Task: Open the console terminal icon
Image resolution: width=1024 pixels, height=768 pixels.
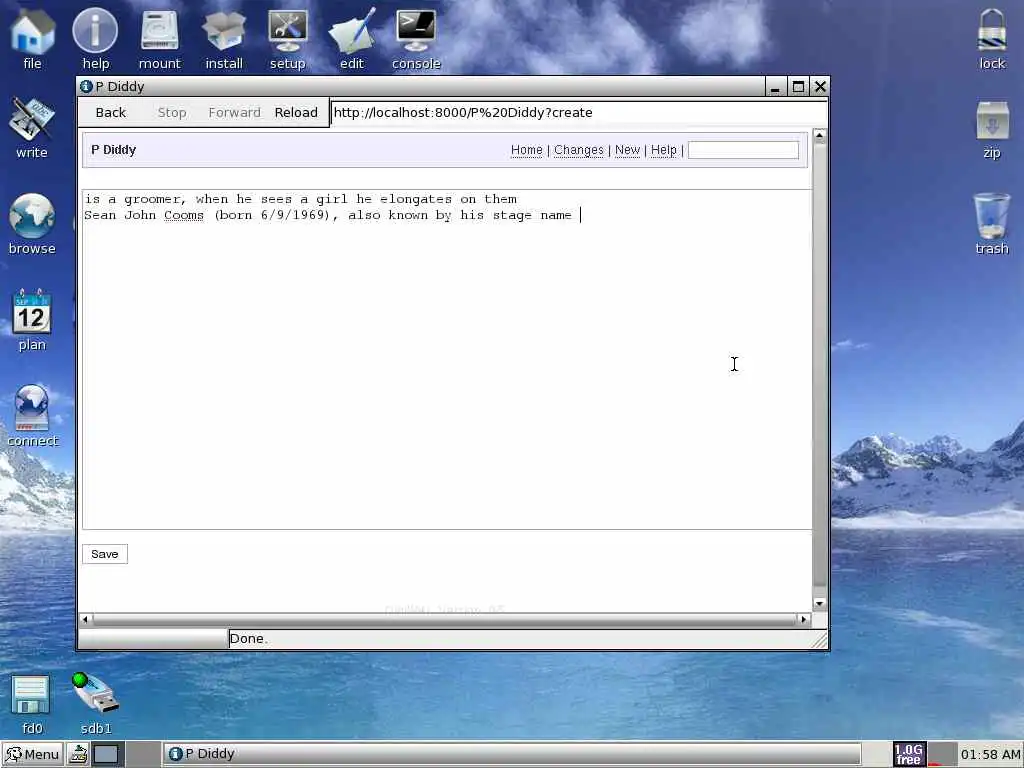Action: 416,39
